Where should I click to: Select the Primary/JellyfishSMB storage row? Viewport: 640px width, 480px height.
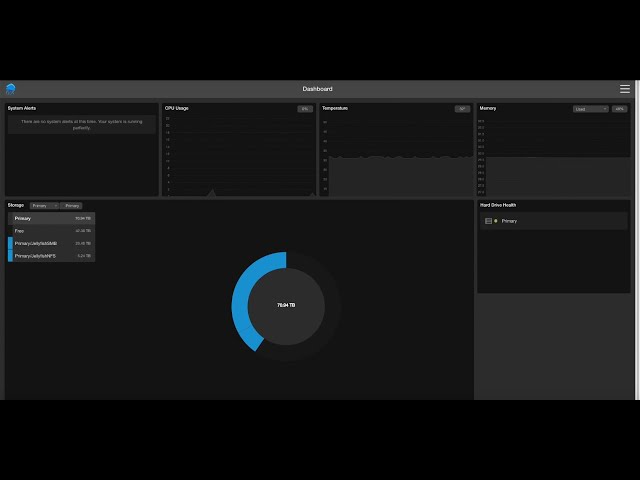(51, 243)
